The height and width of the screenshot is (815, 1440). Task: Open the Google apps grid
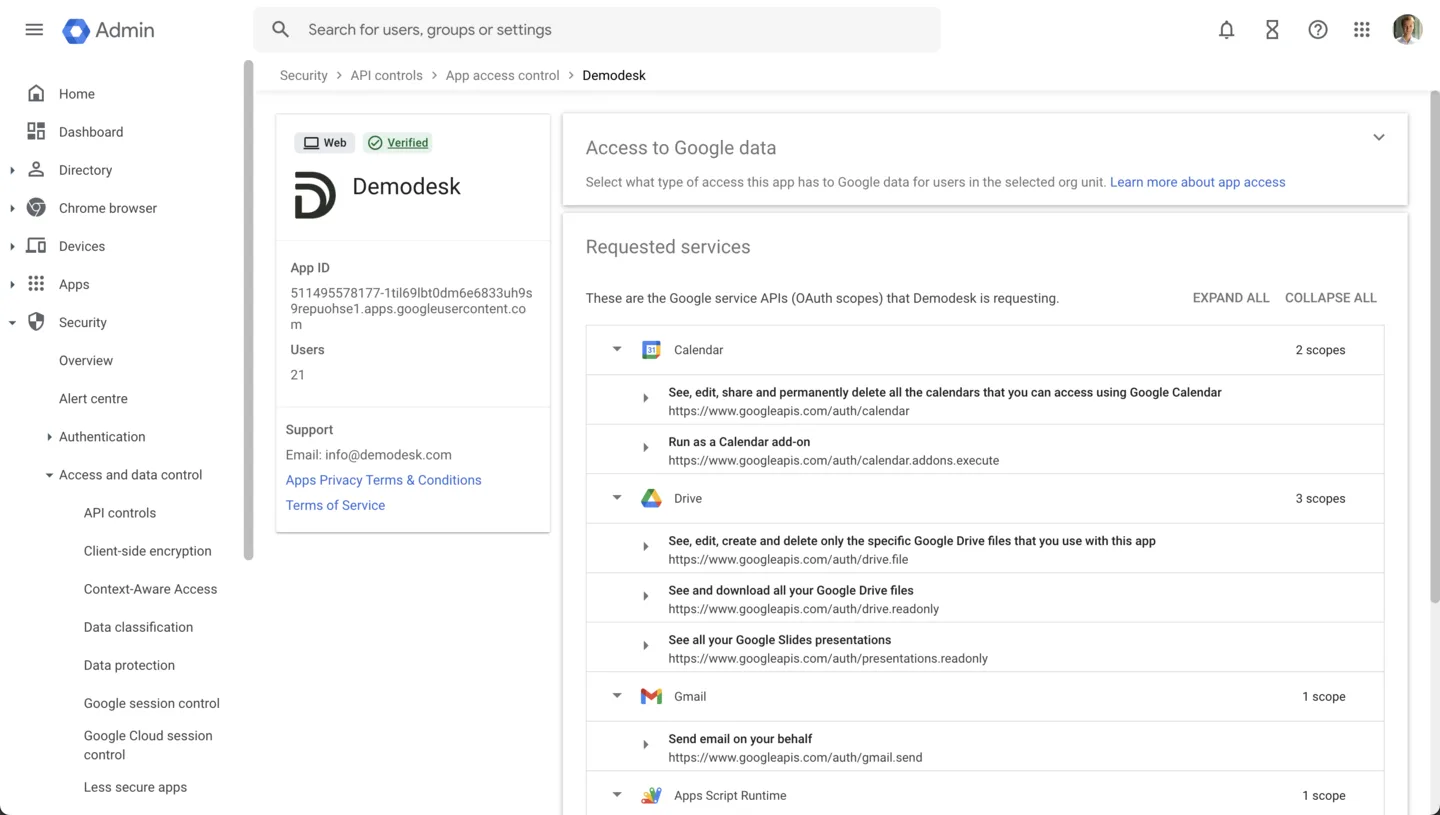pos(1362,30)
